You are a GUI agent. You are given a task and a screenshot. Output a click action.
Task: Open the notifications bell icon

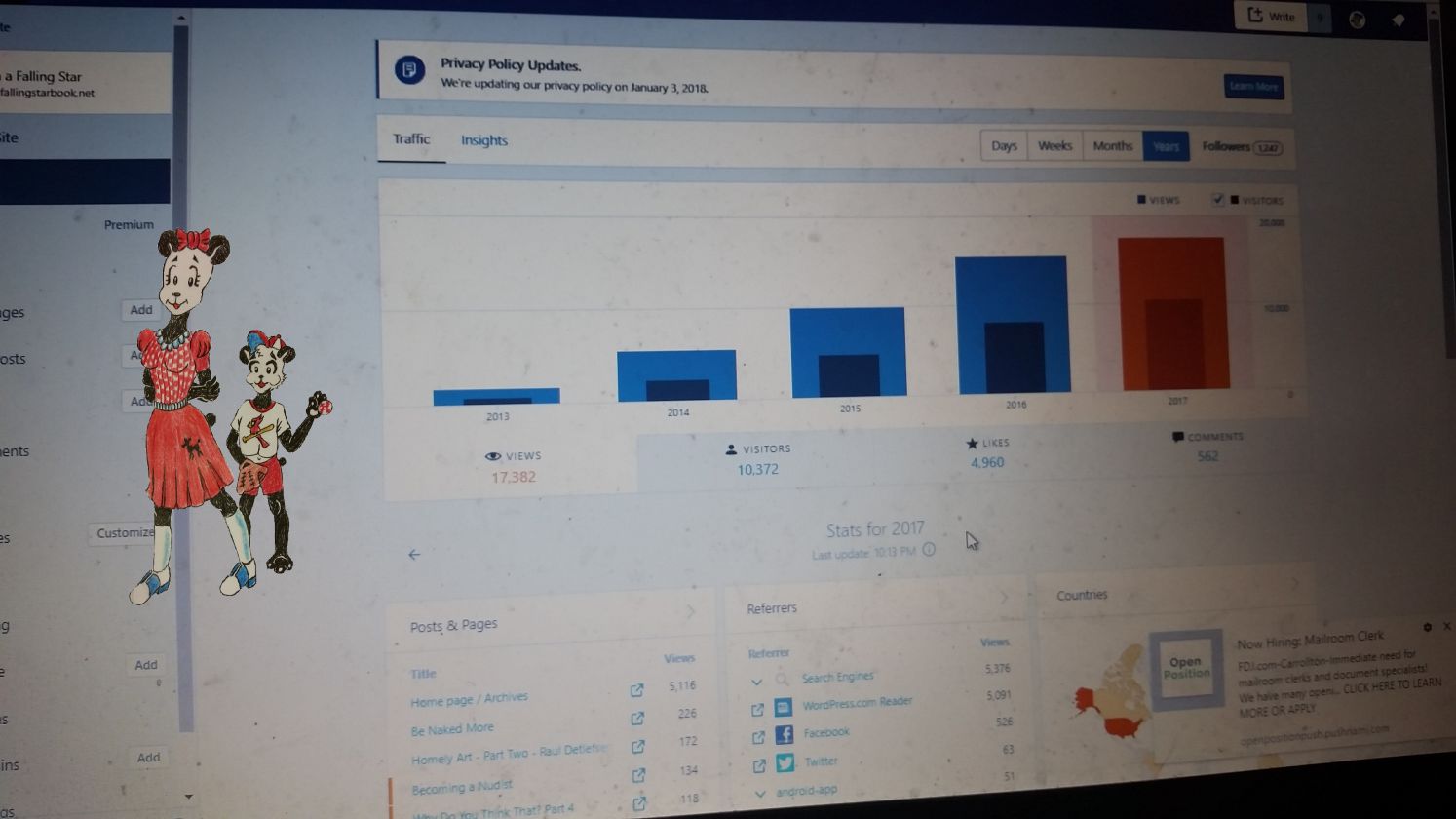(x=1399, y=19)
